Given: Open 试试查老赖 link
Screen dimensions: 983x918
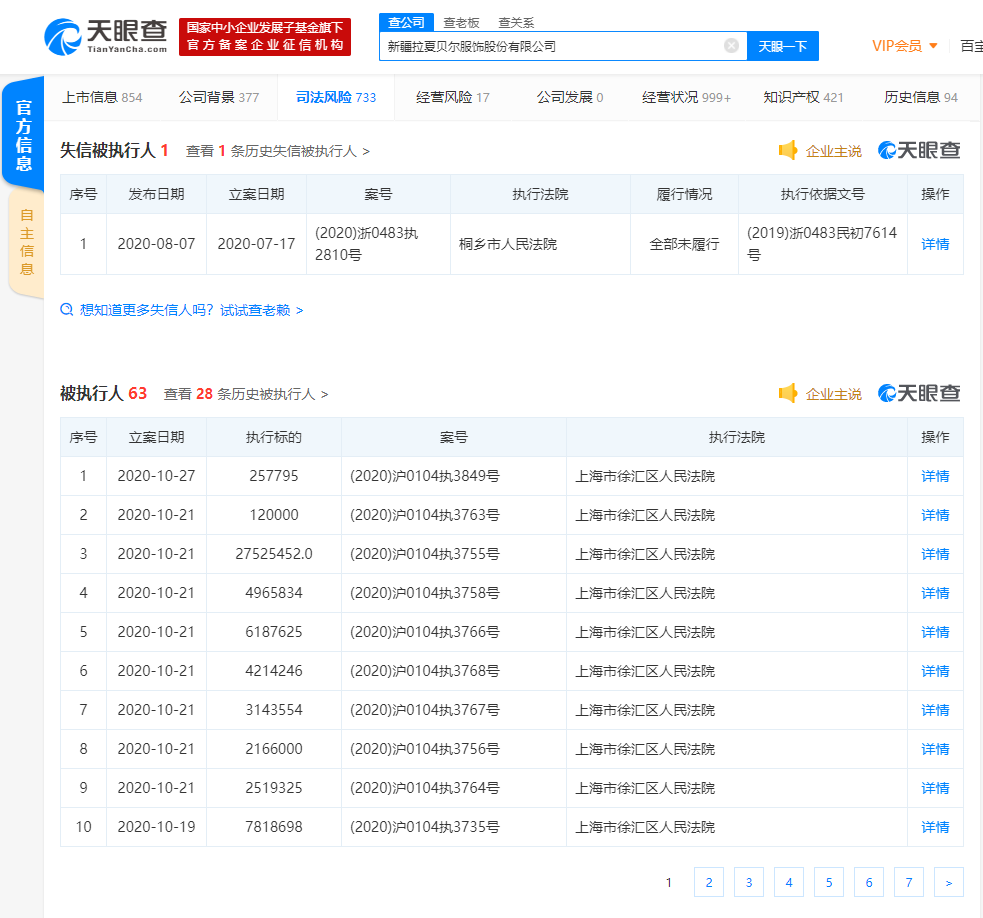Looking at the screenshot, I should point(261,310).
